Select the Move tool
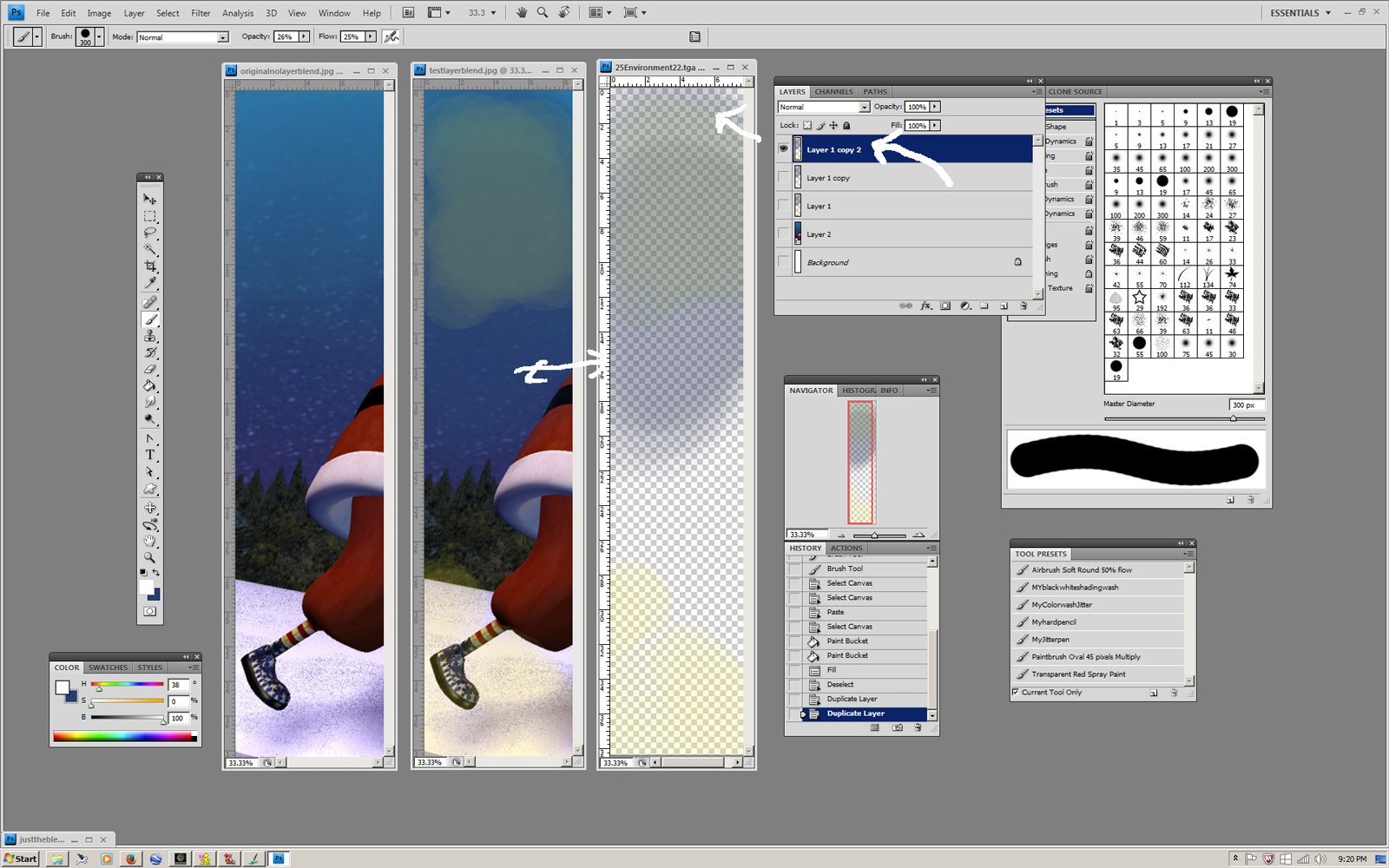This screenshot has width=1389, height=868. (x=150, y=199)
